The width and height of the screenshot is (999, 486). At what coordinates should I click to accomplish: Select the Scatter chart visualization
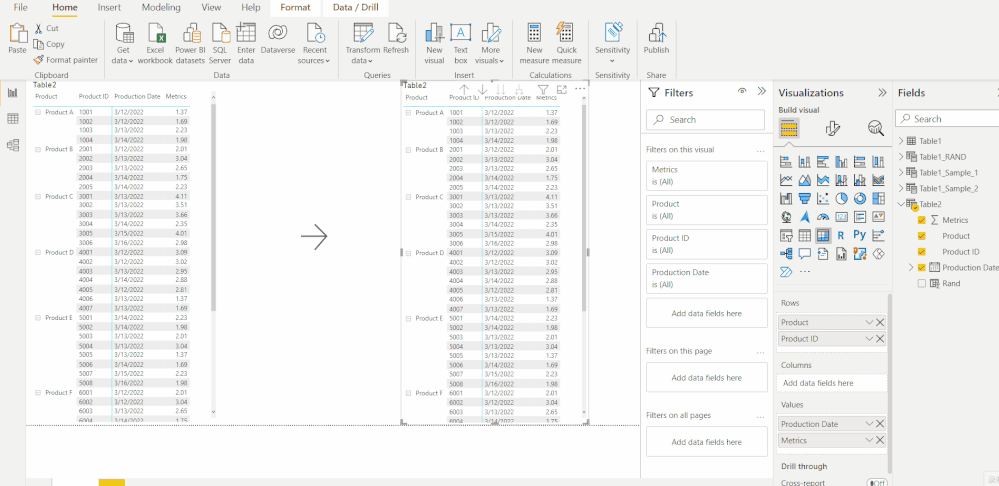(x=823, y=199)
